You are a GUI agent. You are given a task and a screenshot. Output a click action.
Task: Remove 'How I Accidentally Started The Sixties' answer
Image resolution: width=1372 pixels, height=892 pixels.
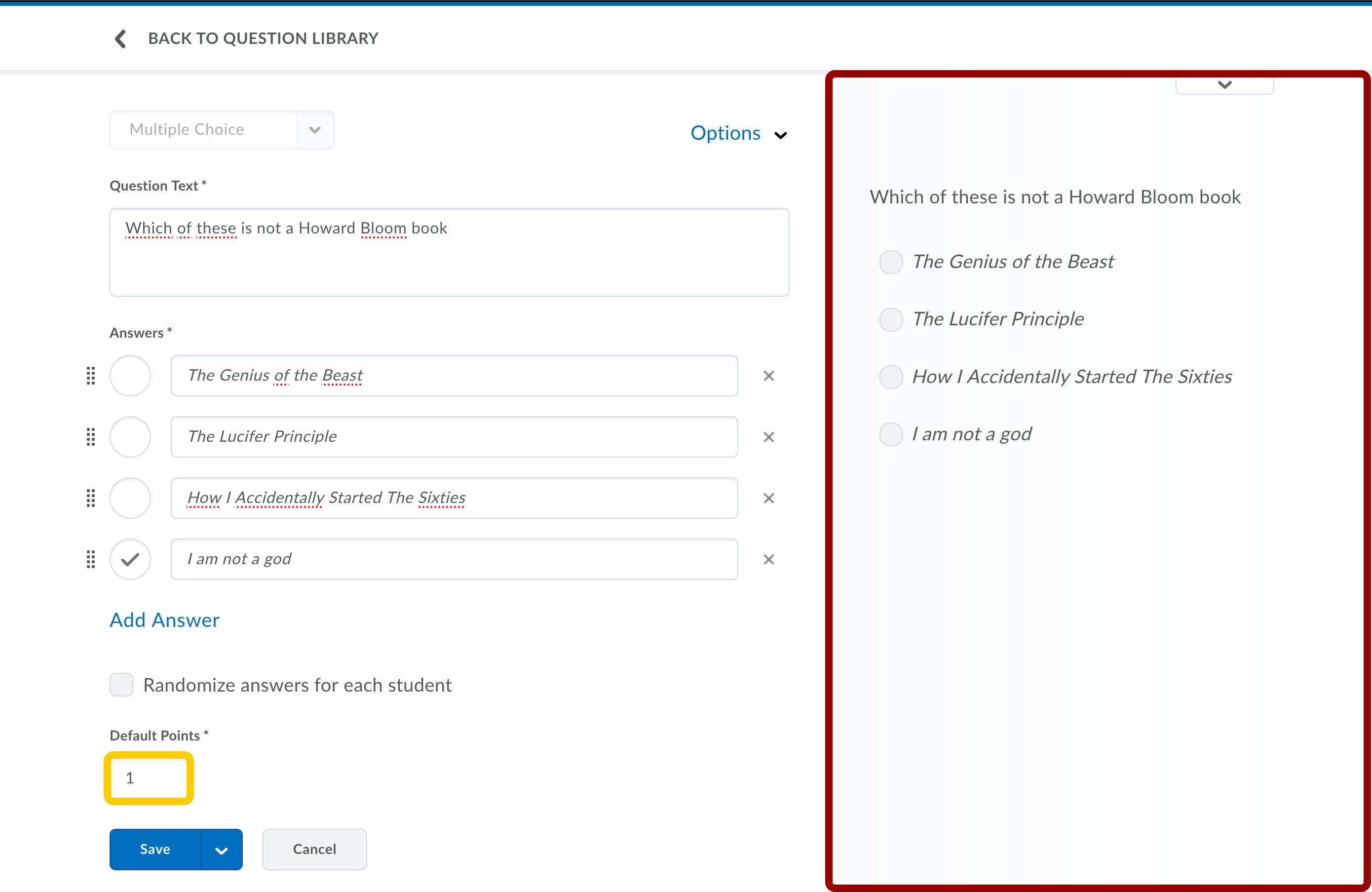click(768, 498)
